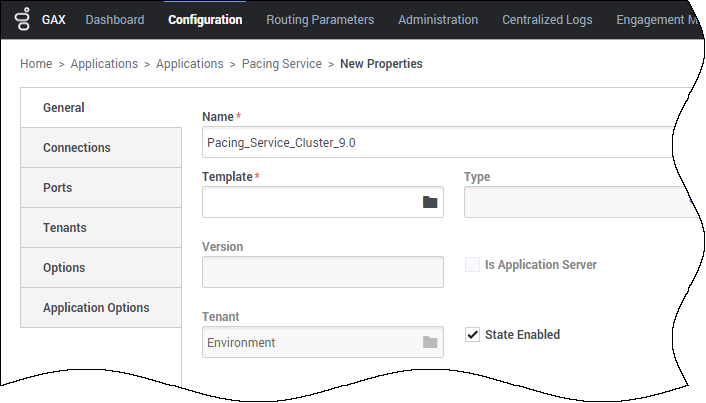Go to the Options tab
The image size is (706, 403).
(x=101, y=268)
